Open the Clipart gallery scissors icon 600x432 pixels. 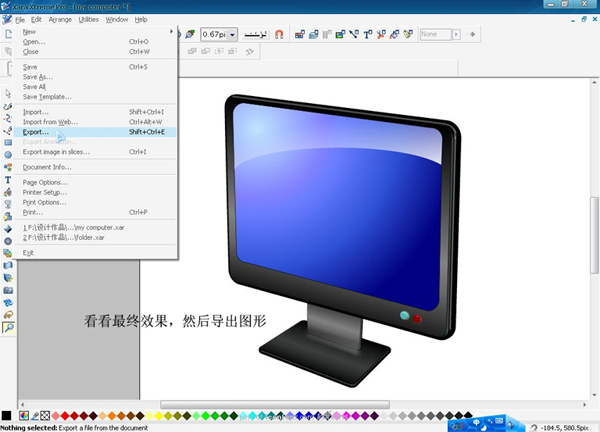[x=381, y=34]
